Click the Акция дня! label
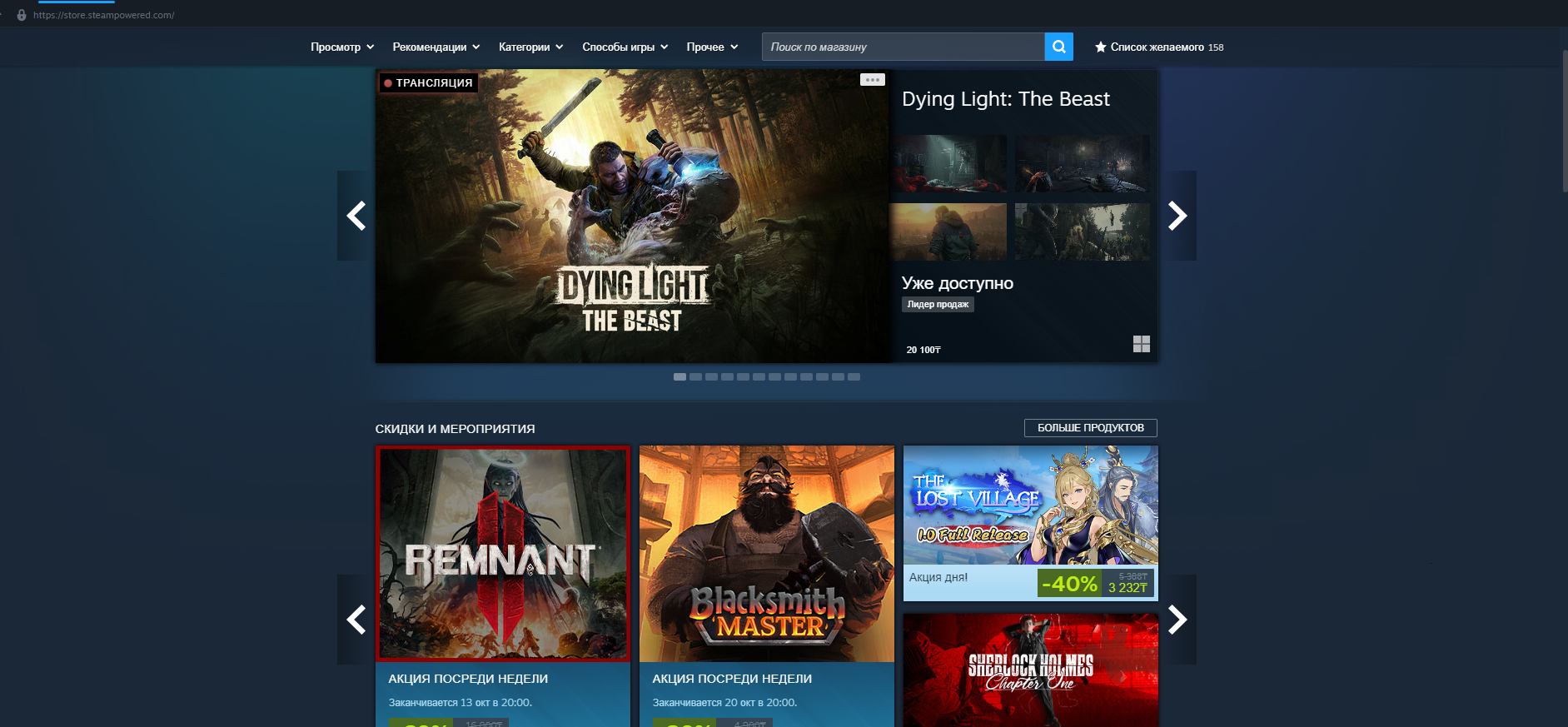Screen dimensions: 1568x727 (938, 577)
